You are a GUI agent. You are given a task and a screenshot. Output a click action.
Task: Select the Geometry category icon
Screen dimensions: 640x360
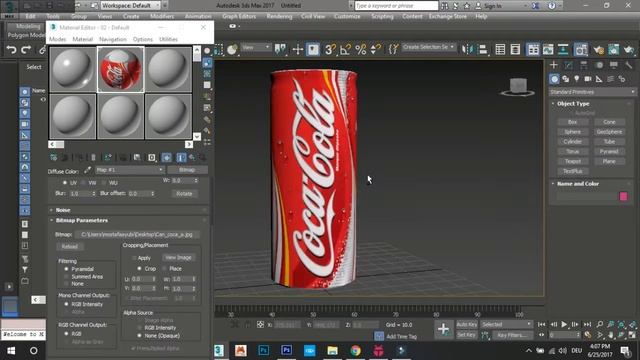point(554,79)
